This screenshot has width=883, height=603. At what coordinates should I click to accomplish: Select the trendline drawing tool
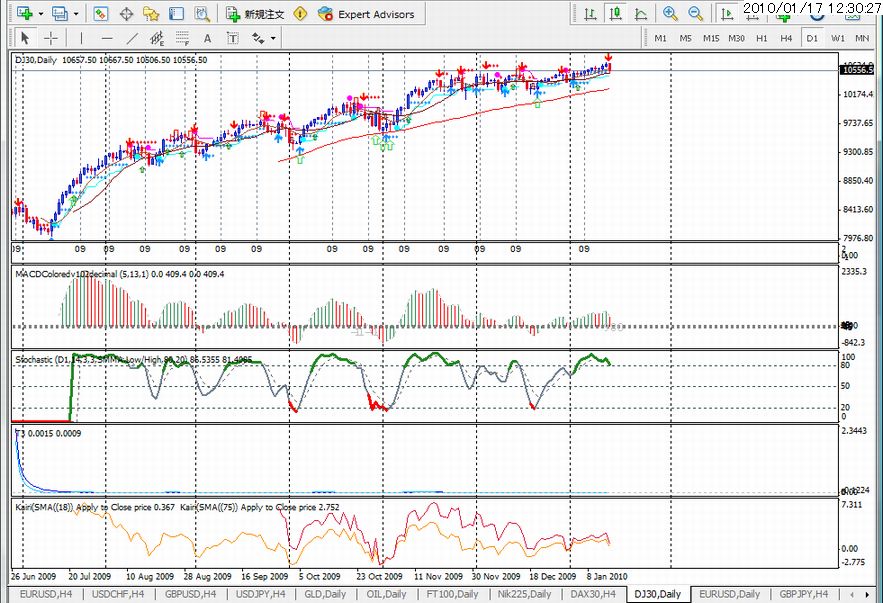132,38
